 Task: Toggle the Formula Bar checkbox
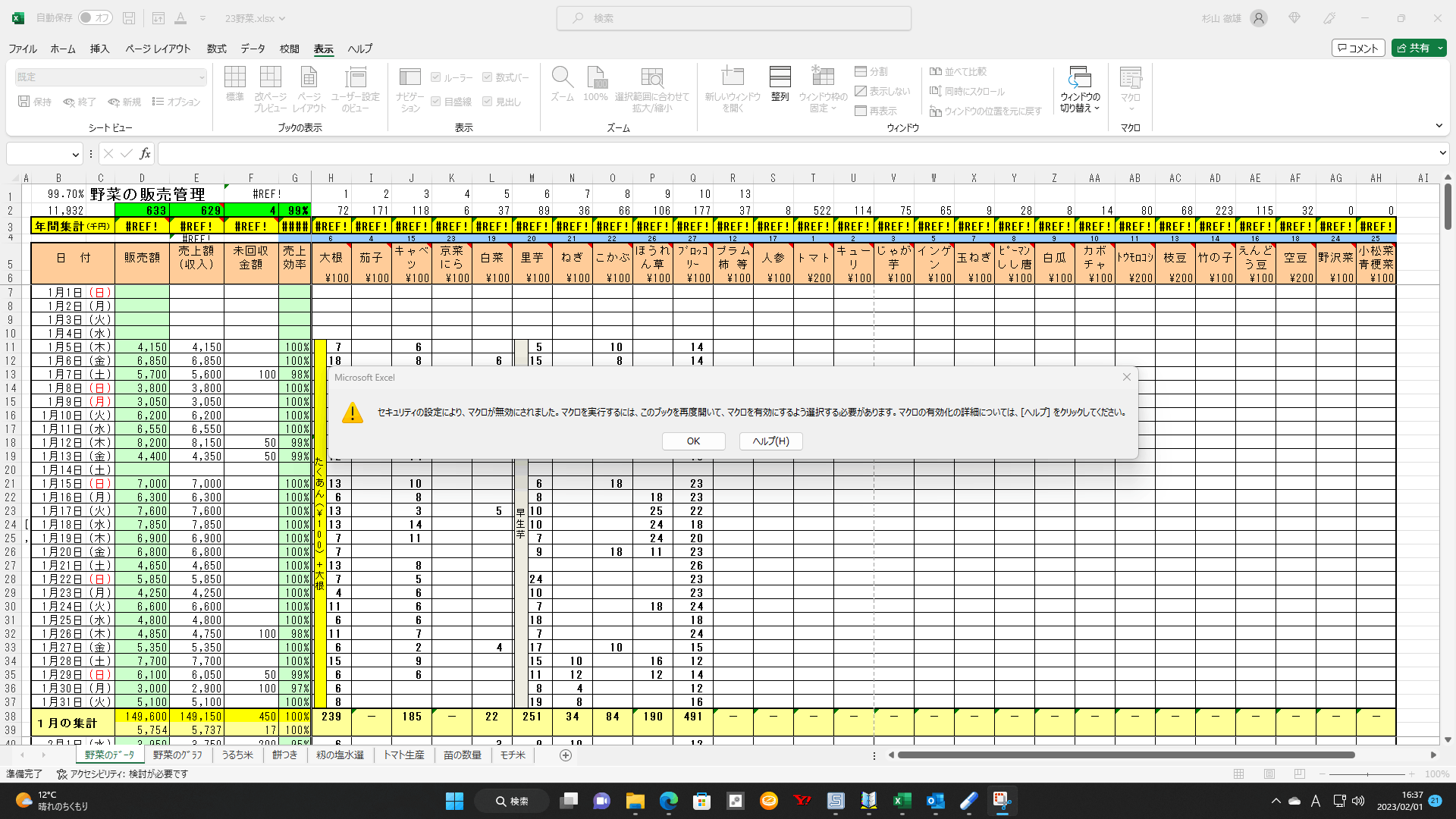pyautogui.click(x=488, y=77)
